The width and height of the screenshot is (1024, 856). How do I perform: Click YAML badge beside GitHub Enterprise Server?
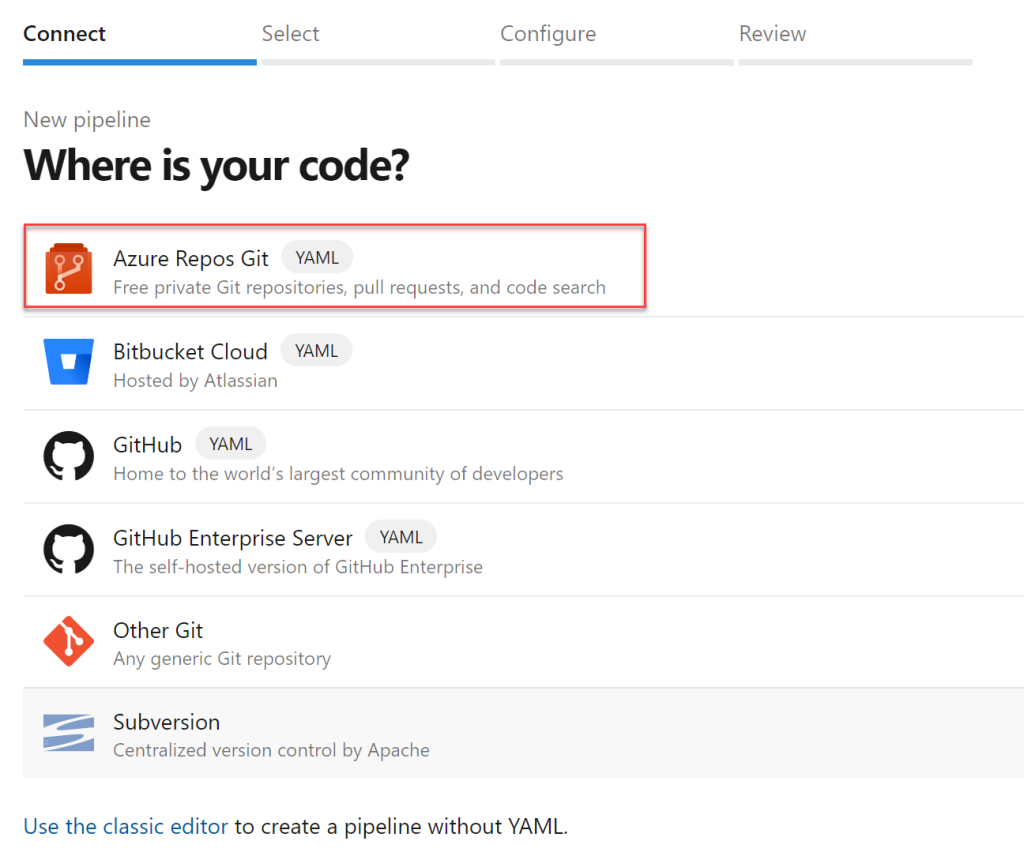(x=401, y=537)
